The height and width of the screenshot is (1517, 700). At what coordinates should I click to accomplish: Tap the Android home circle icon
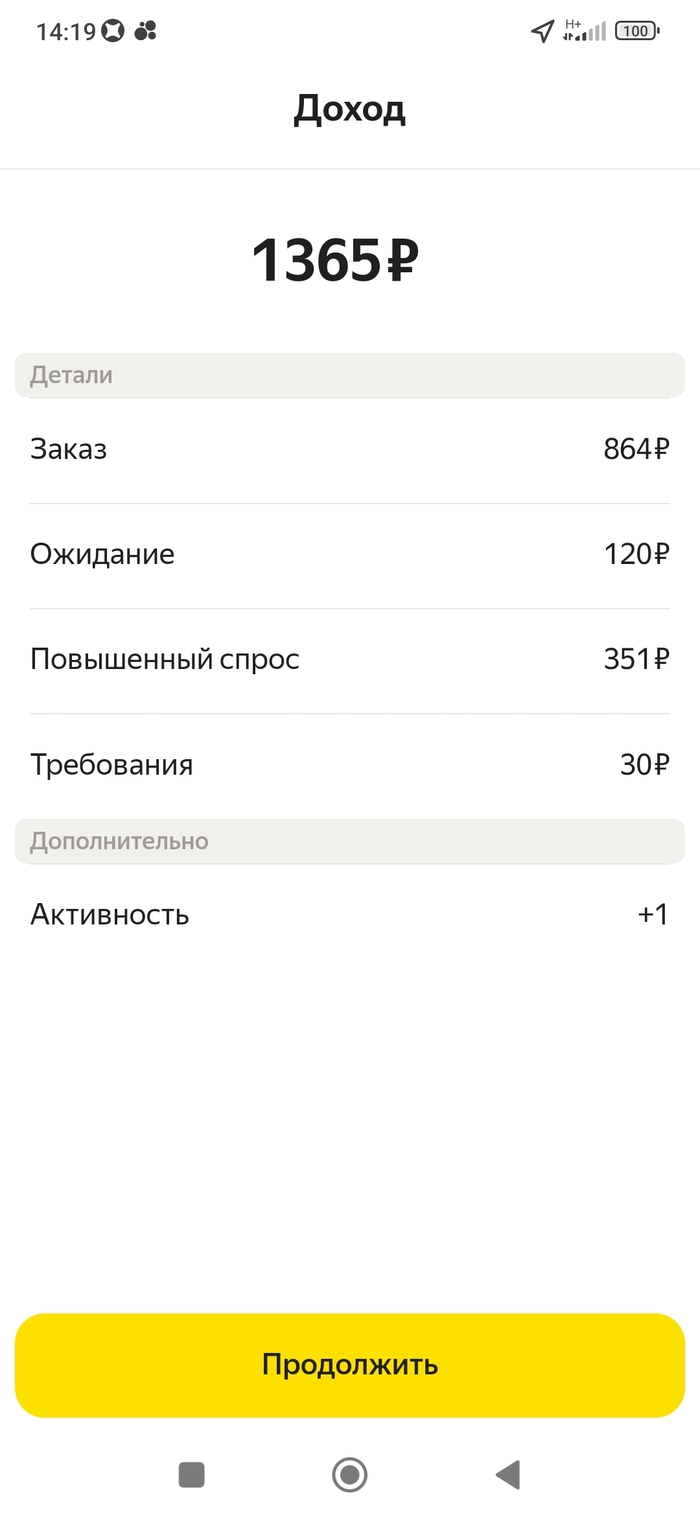[x=349, y=1474]
